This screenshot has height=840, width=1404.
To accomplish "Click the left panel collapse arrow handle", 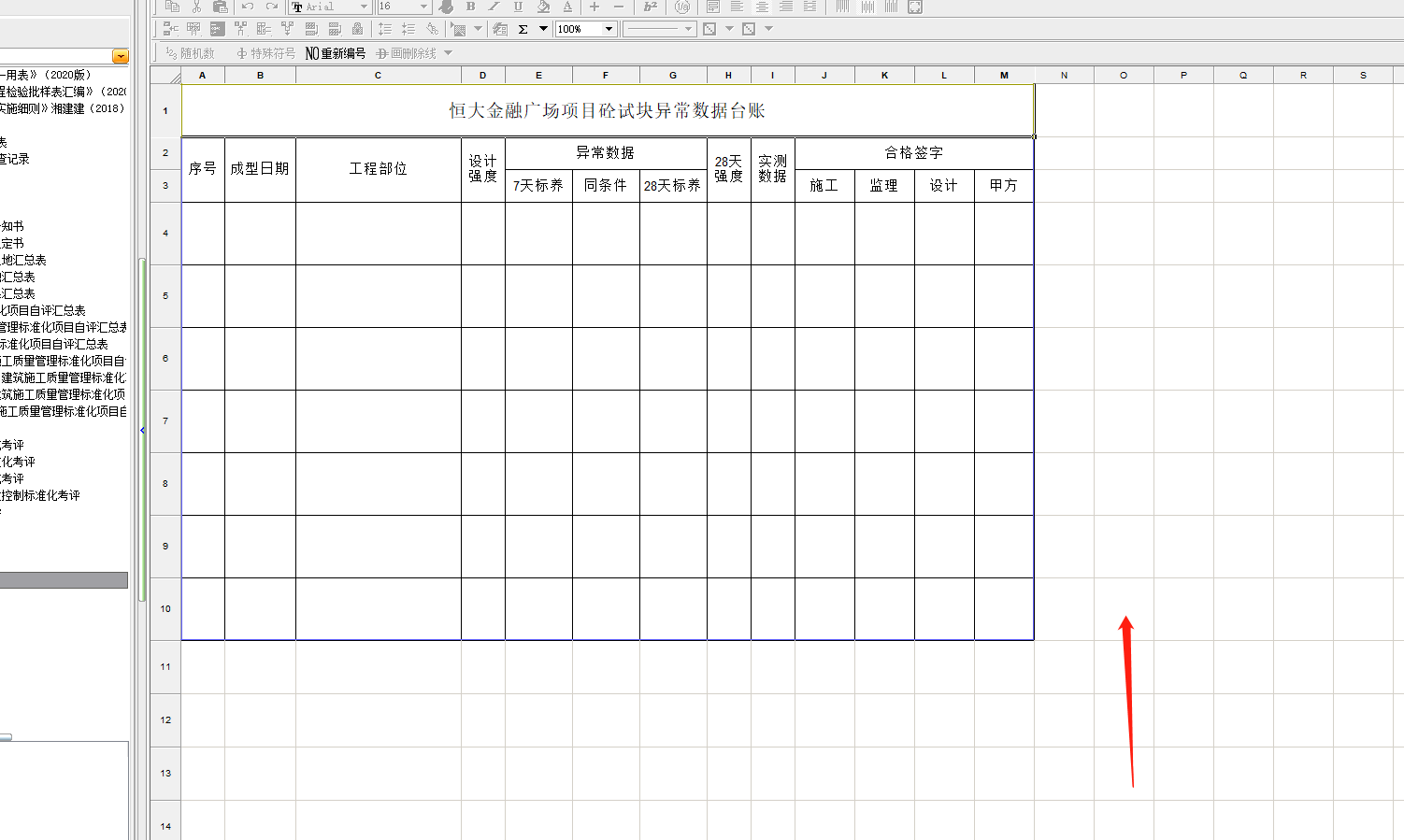I will (x=142, y=430).
